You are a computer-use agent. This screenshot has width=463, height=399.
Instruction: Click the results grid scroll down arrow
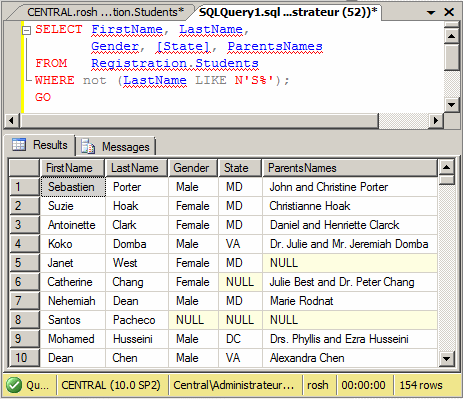pyautogui.click(x=446, y=359)
